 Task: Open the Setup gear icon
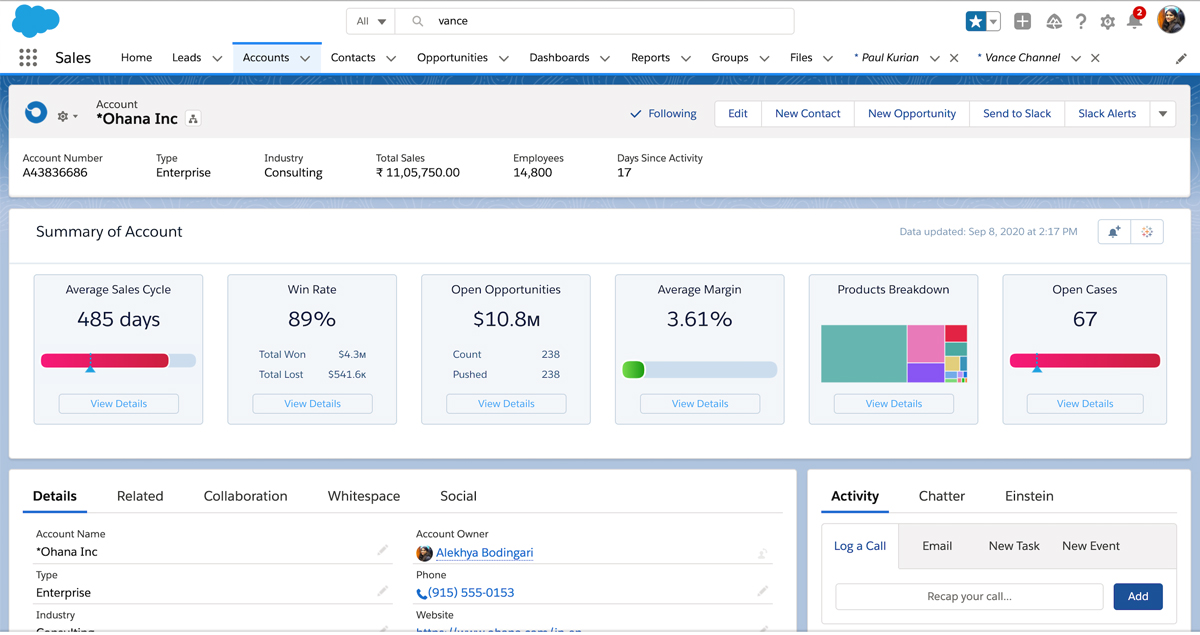(x=1107, y=22)
